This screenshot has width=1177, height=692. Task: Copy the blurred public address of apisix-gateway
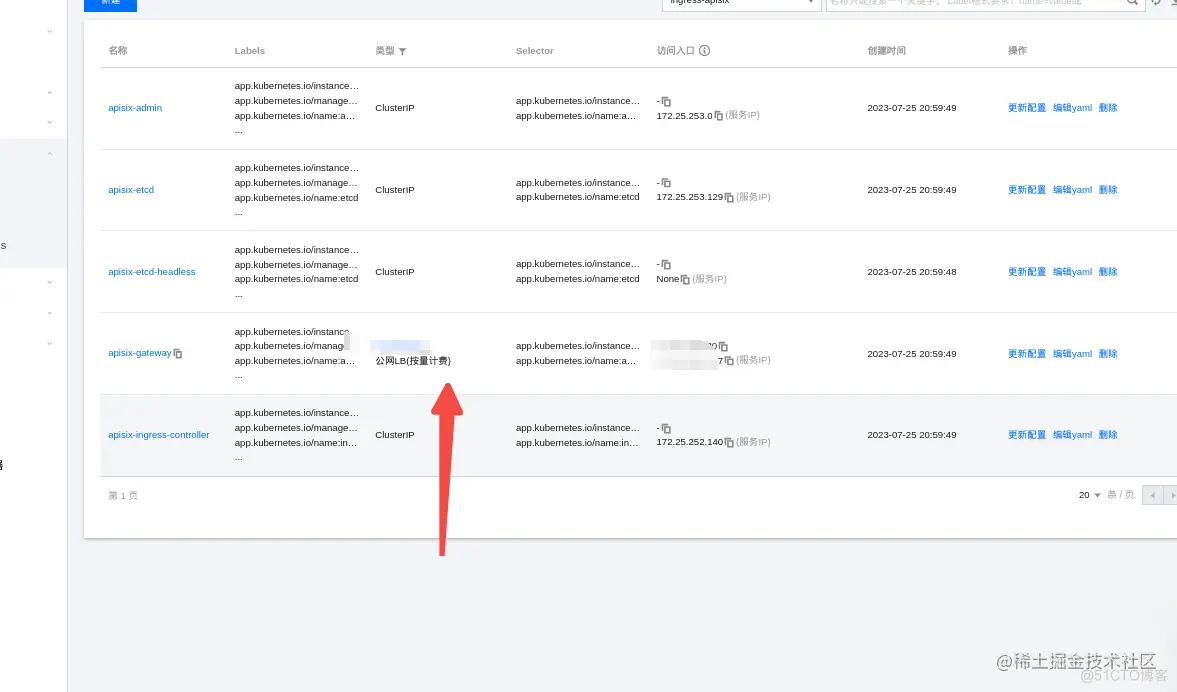pos(723,347)
